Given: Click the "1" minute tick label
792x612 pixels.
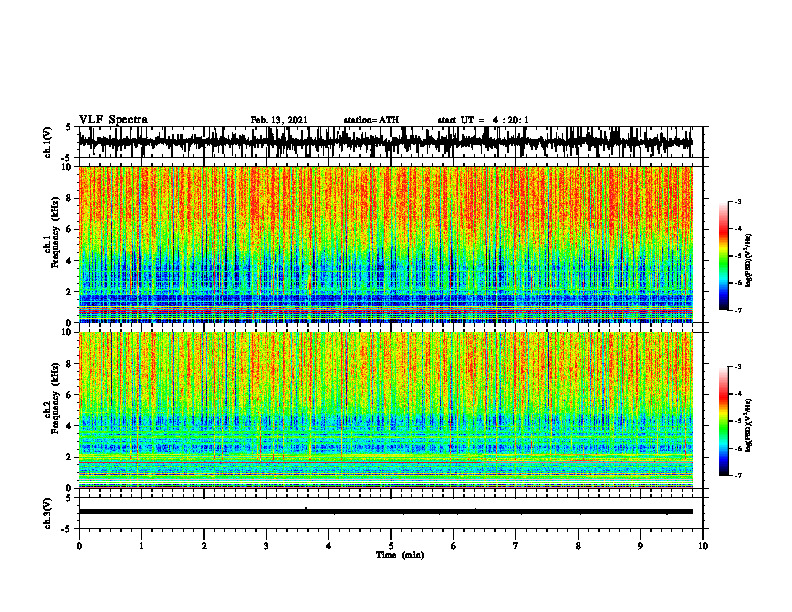Looking at the screenshot, I should 141,546.
